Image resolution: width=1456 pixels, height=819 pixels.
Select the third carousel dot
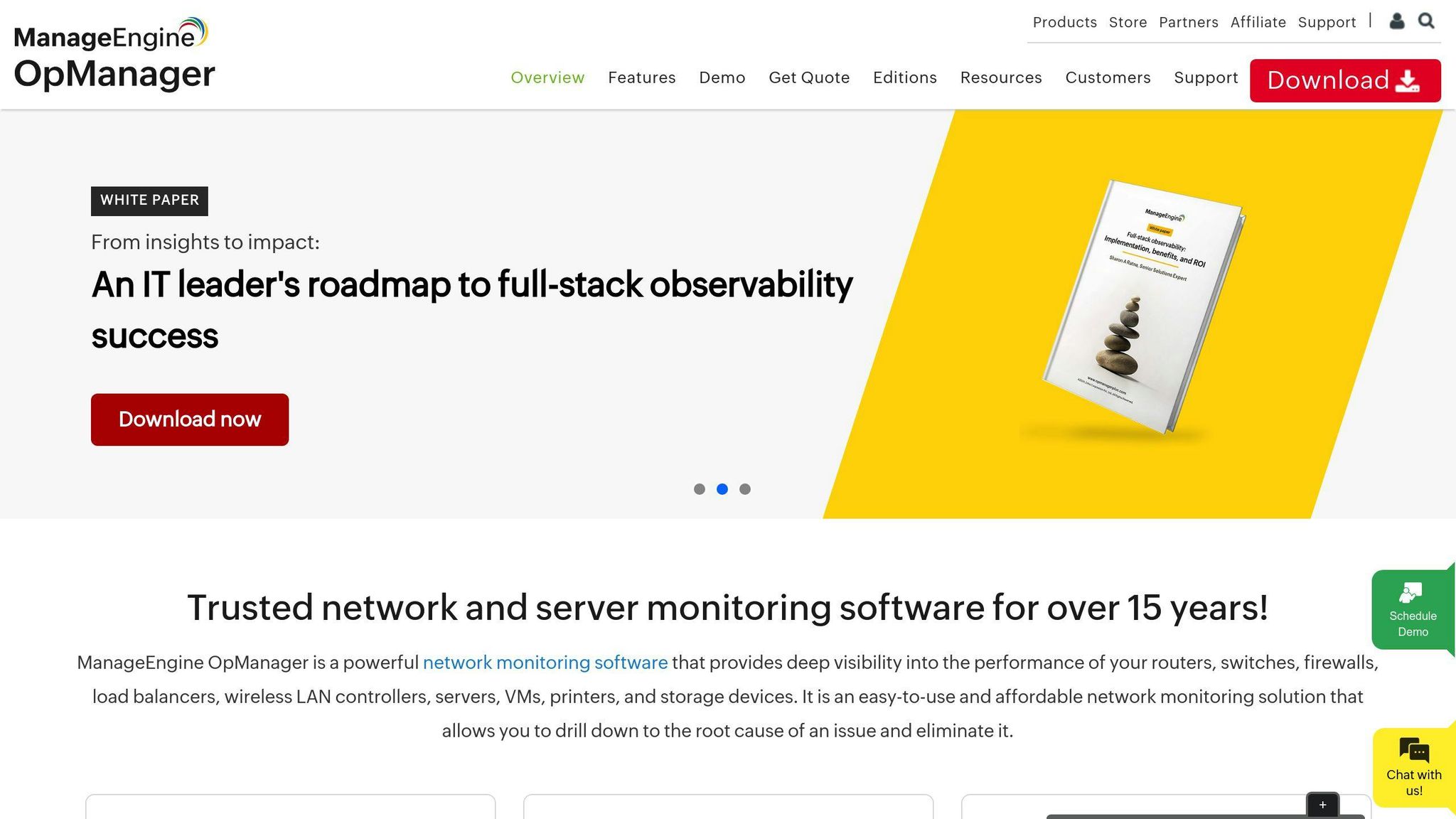745,488
